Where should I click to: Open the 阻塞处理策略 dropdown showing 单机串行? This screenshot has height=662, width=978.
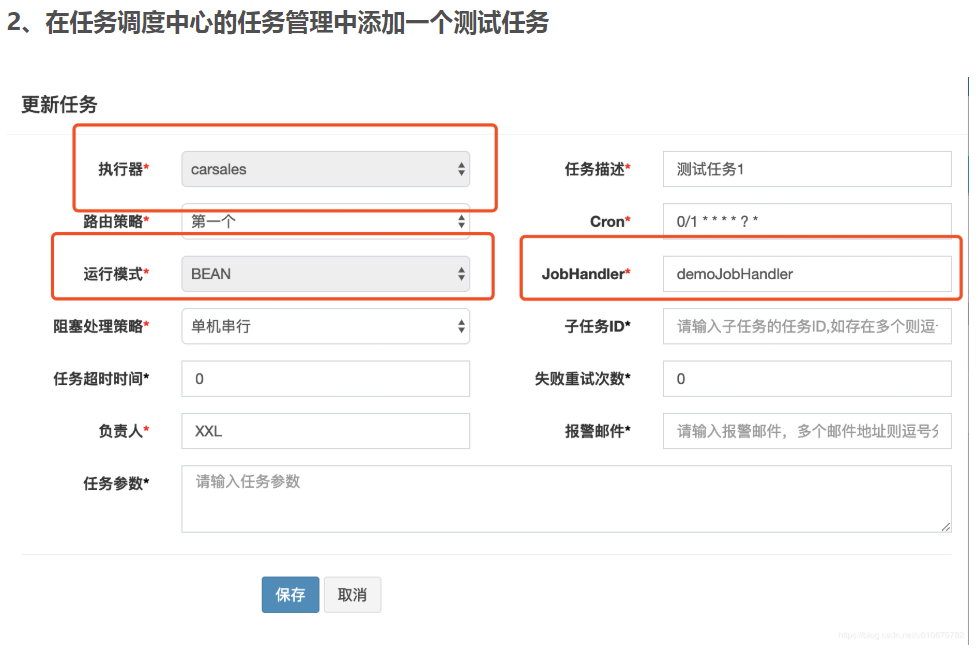pos(325,326)
